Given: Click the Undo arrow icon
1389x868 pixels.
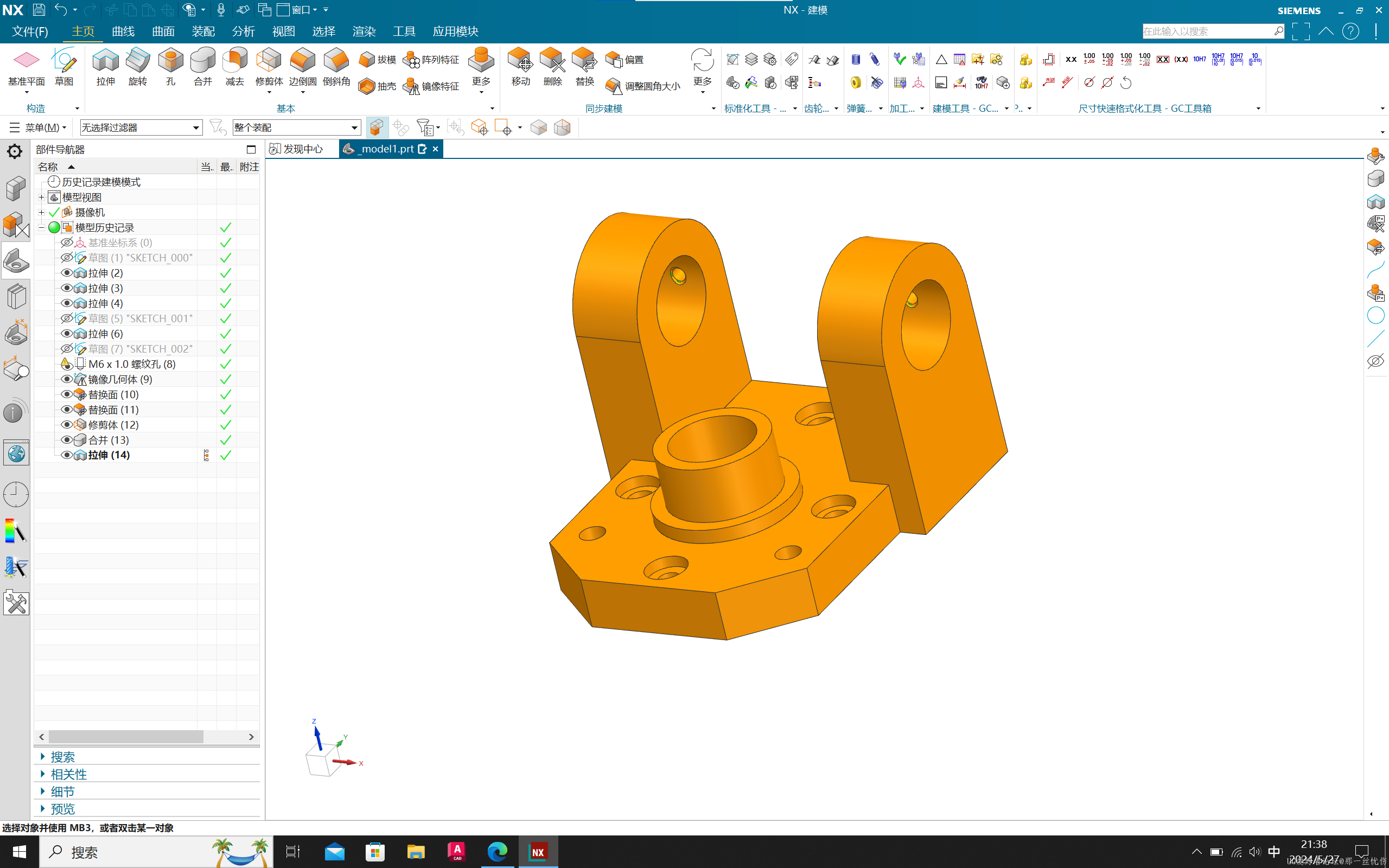Looking at the screenshot, I should [x=61, y=10].
